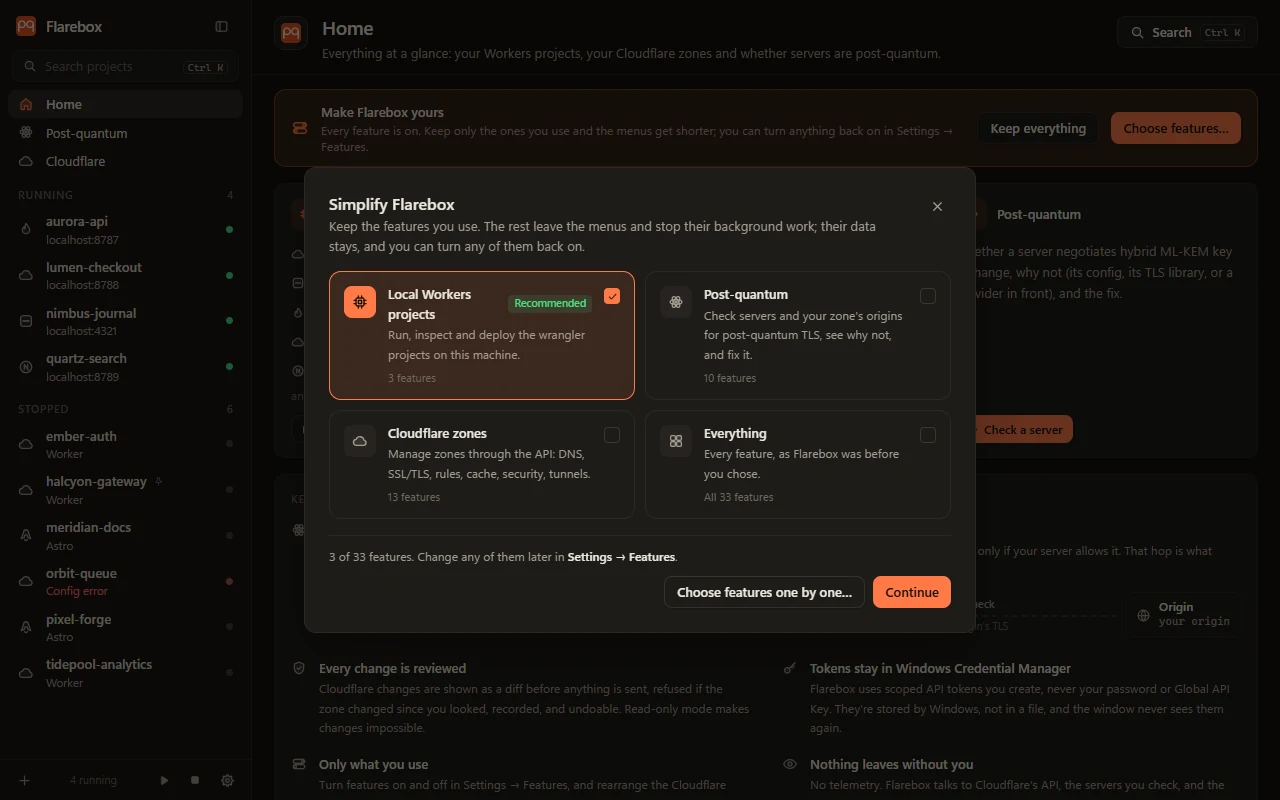The height and width of the screenshot is (800, 1280).
Task: Click the Recommended badge
Action: (x=550, y=303)
